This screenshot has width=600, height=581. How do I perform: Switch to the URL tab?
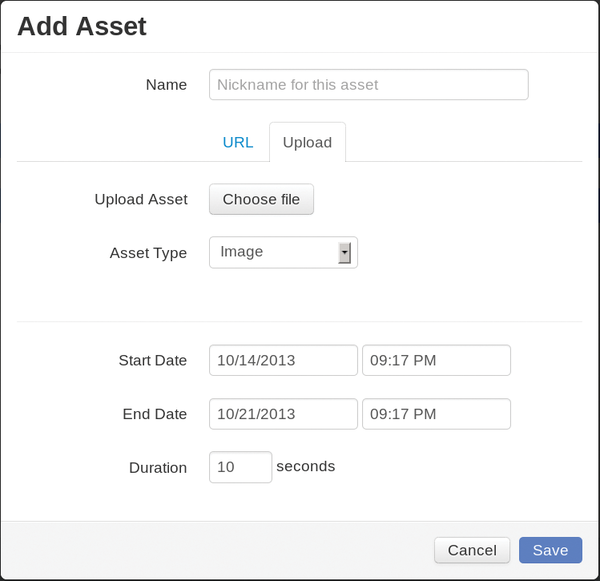point(238,142)
